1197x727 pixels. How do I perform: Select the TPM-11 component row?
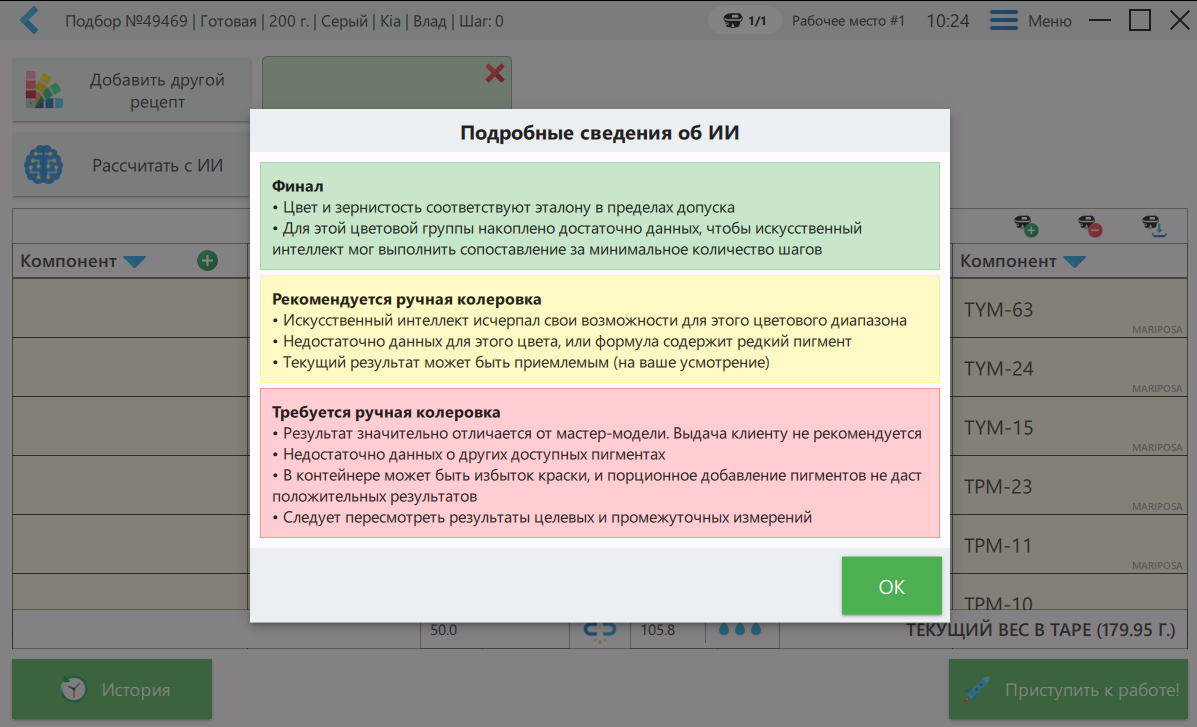coord(1070,544)
